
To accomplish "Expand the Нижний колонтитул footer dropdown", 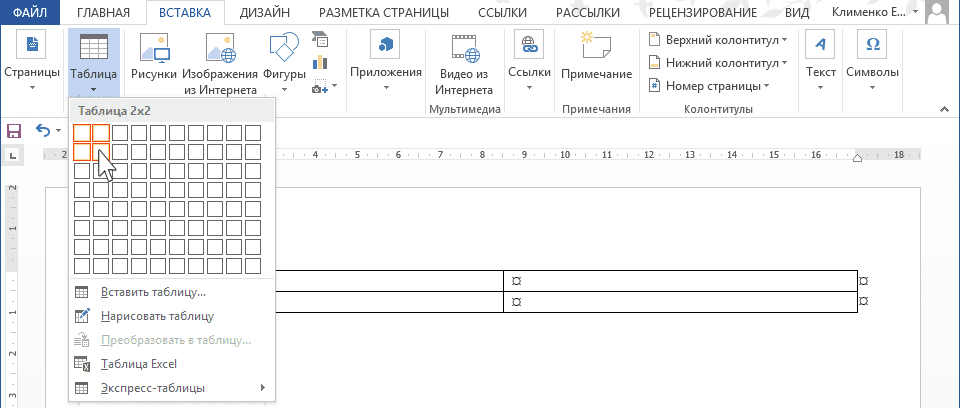I will pos(784,63).
